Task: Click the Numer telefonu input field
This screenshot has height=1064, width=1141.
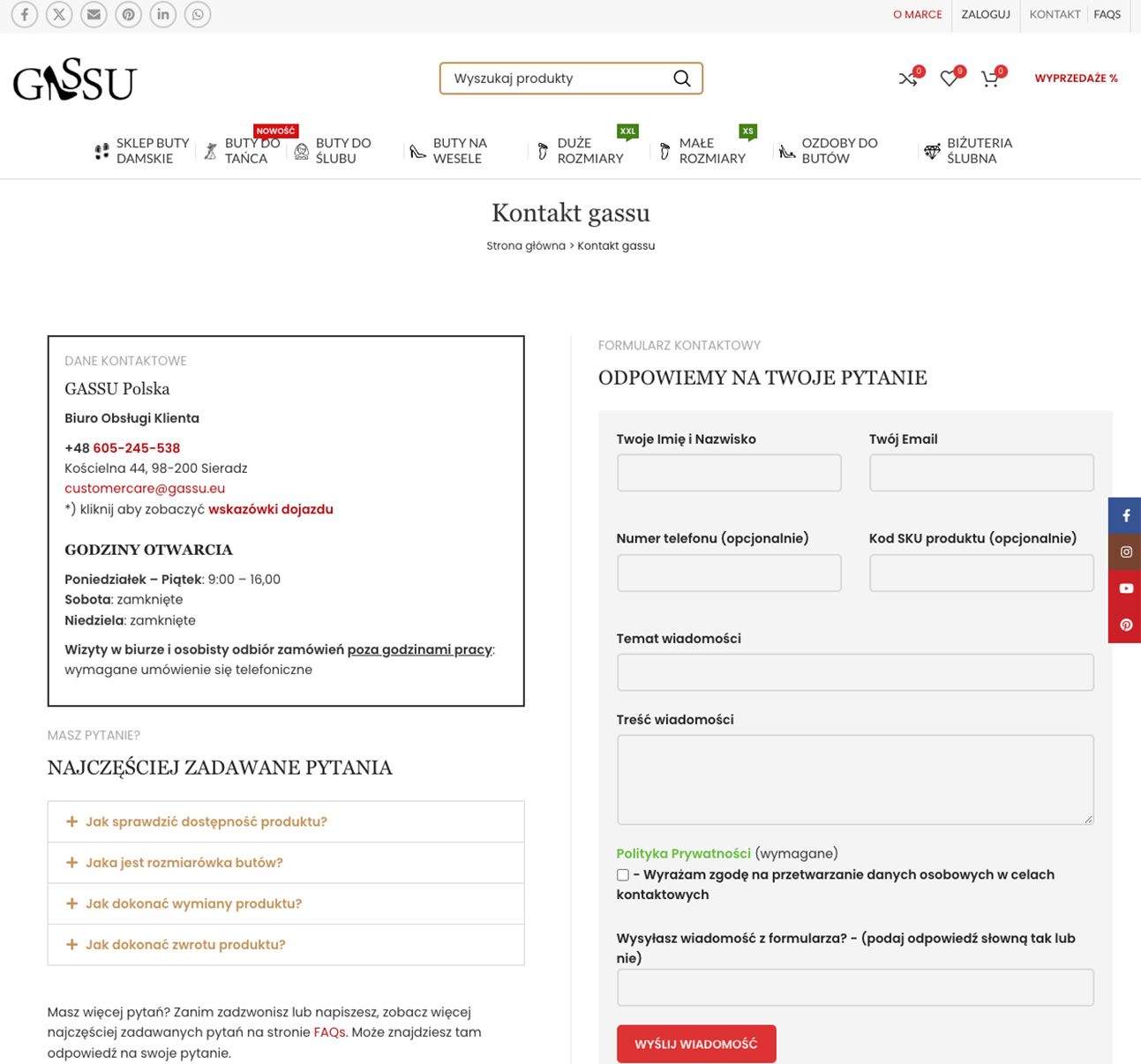Action: coord(729,573)
